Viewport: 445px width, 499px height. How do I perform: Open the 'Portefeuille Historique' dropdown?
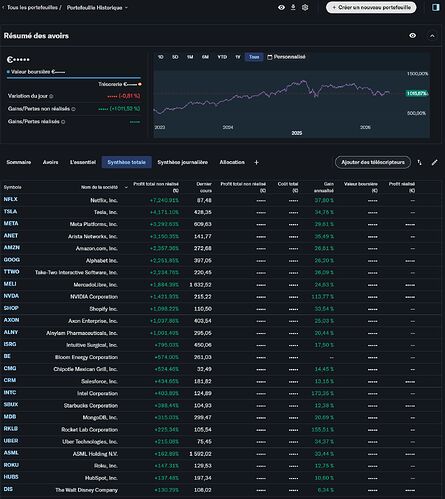coord(97,8)
